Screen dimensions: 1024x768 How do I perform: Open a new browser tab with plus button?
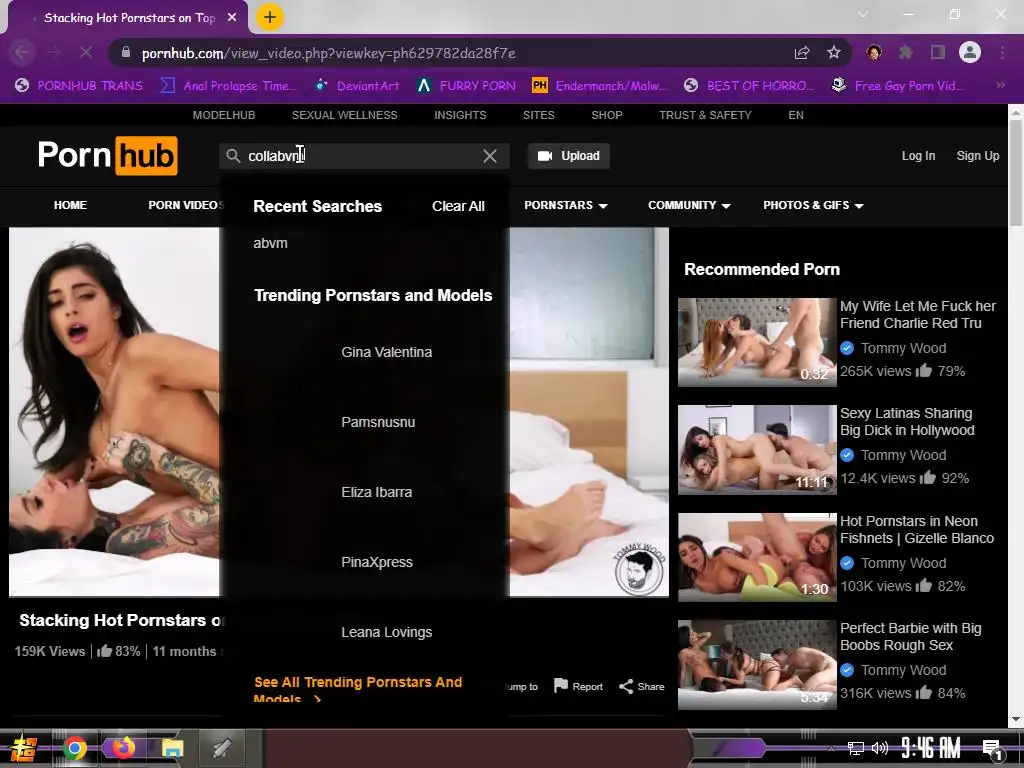[270, 17]
